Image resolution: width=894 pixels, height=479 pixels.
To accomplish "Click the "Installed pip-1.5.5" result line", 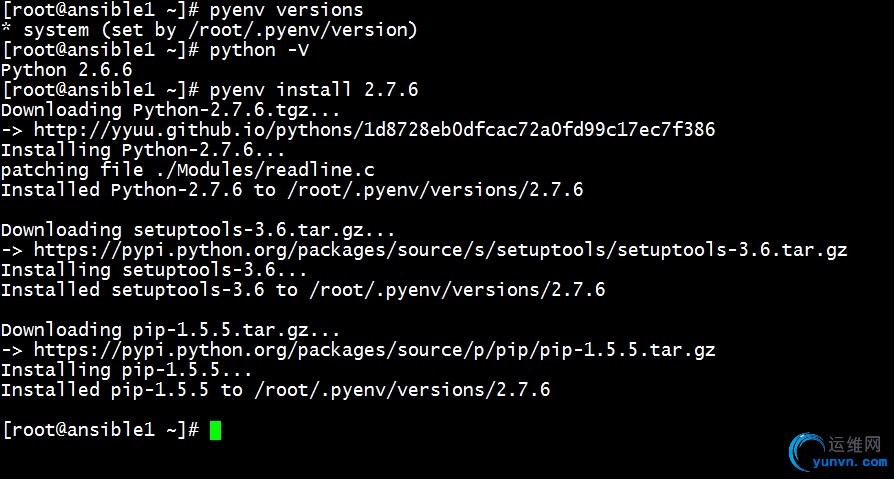I will point(276,390).
